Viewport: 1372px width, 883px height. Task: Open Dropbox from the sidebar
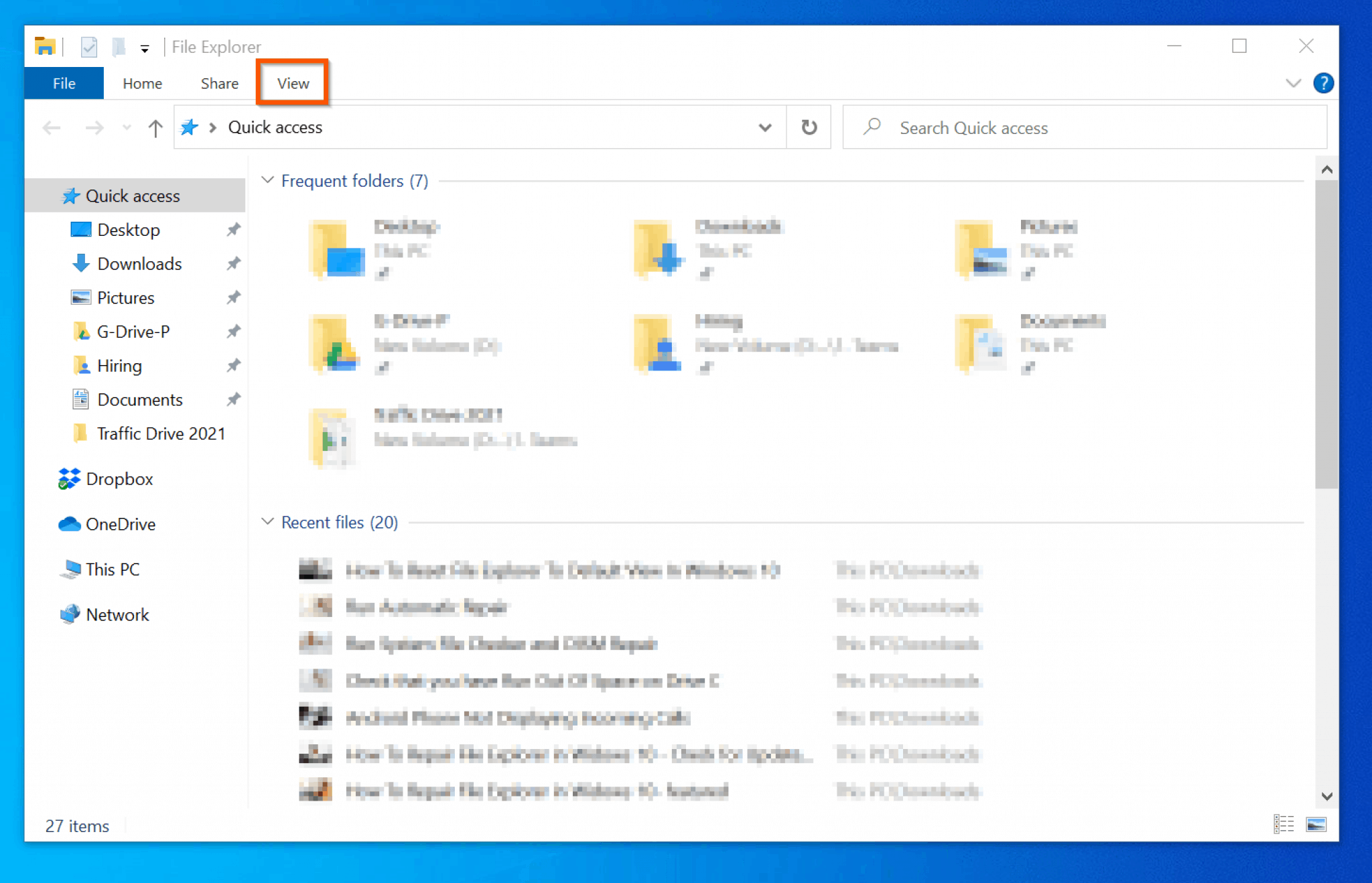[118, 478]
